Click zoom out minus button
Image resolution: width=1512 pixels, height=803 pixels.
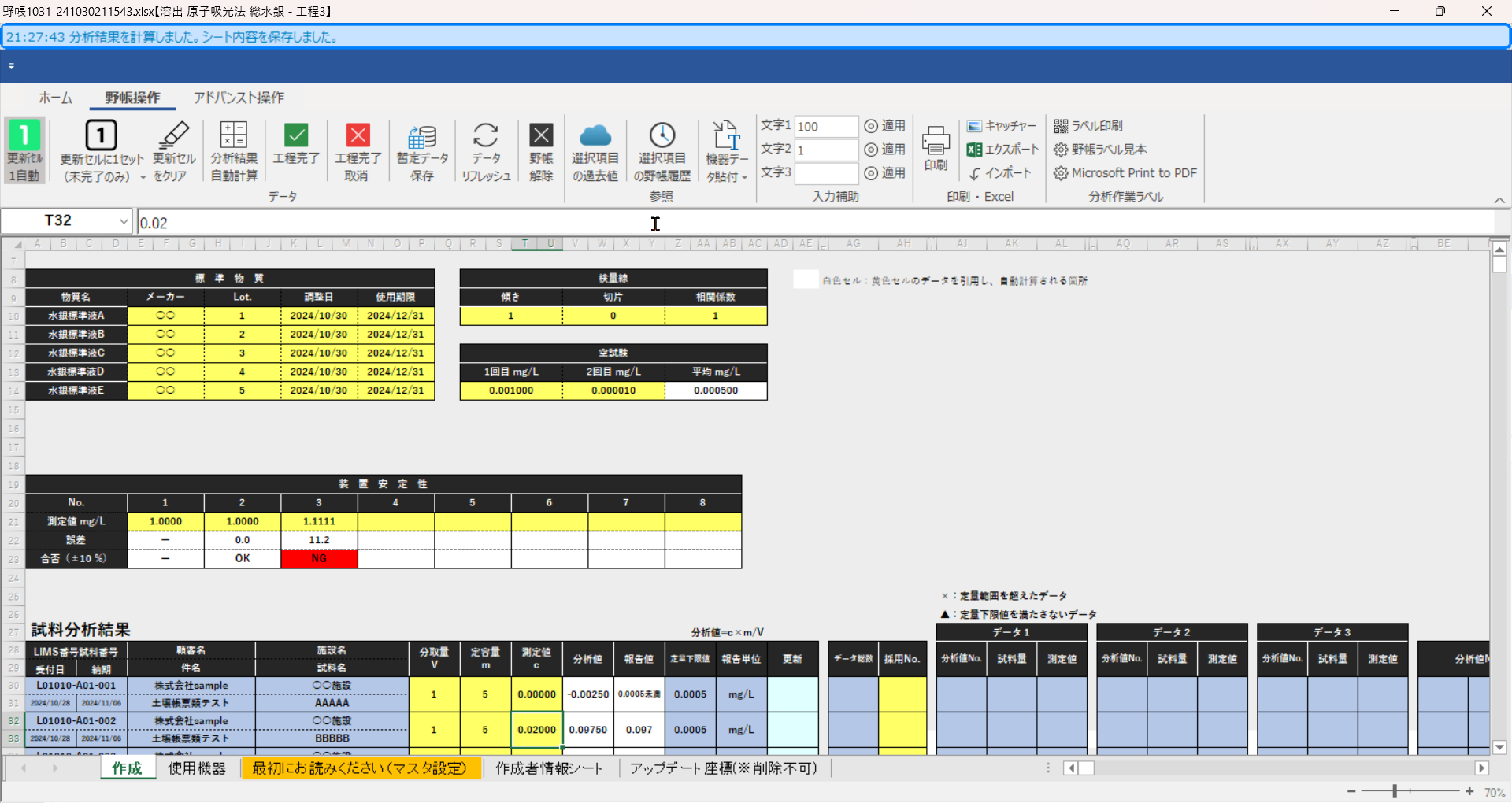tap(1351, 791)
